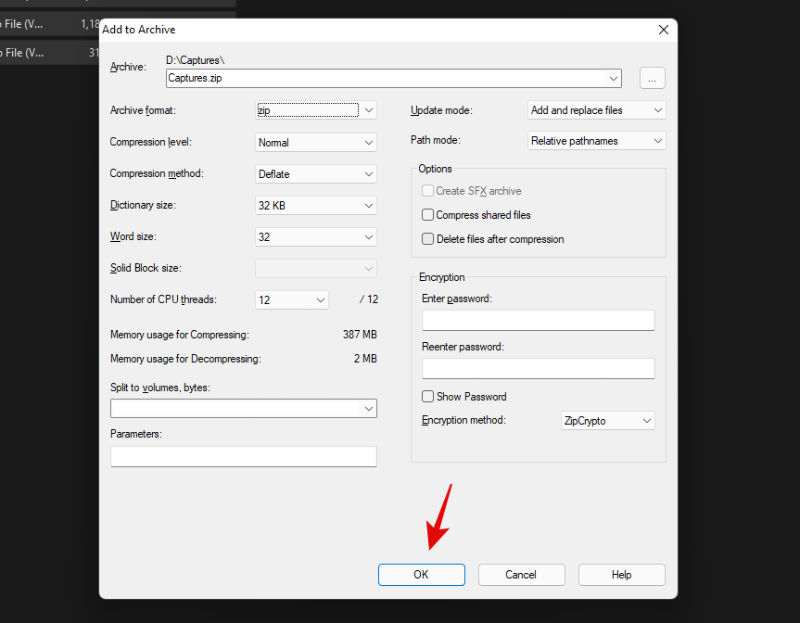The image size is (800, 623).
Task: Check Delete files after compression
Action: coord(428,239)
